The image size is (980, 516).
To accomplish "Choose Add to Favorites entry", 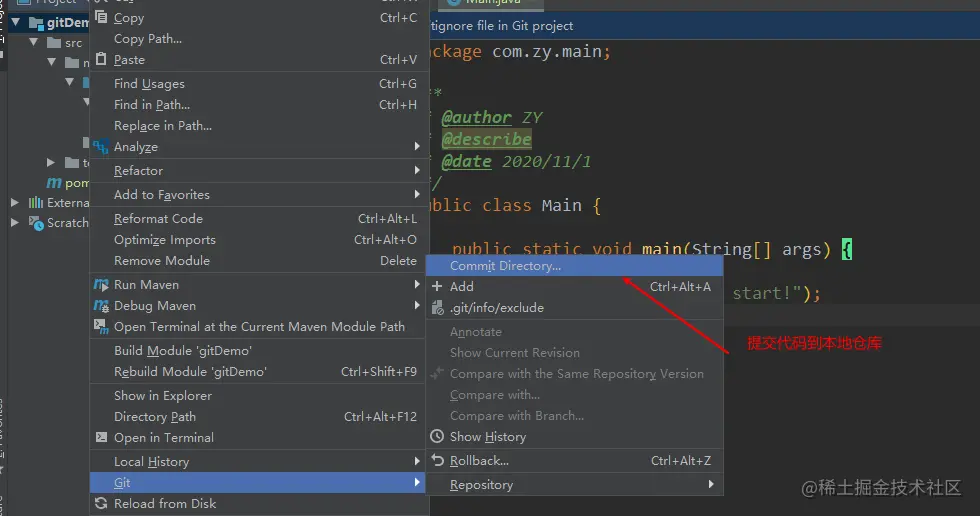I will pyautogui.click(x=258, y=194).
